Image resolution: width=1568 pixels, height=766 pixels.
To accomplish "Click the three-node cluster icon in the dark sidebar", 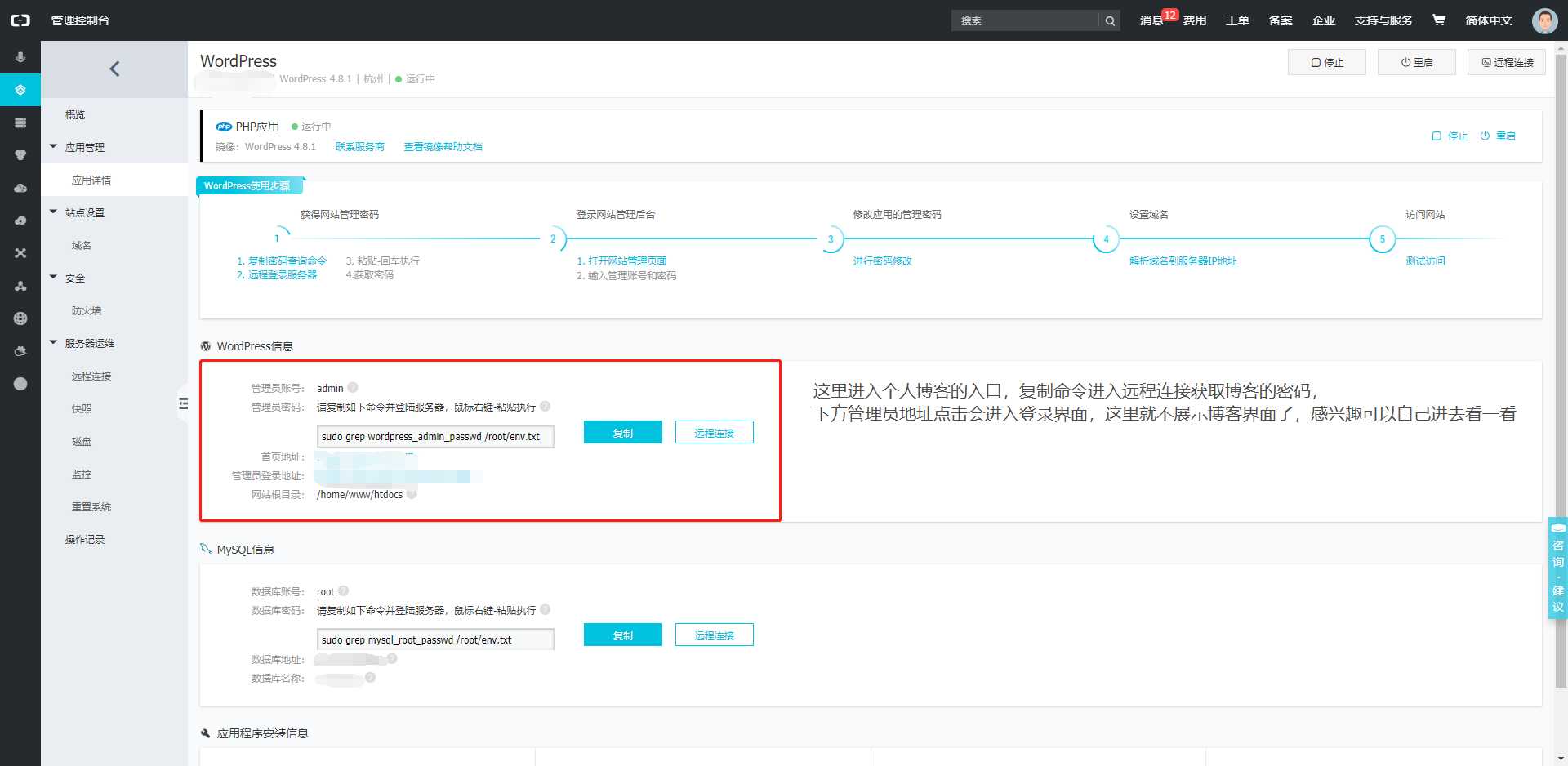I will click(x=20, y=286).
